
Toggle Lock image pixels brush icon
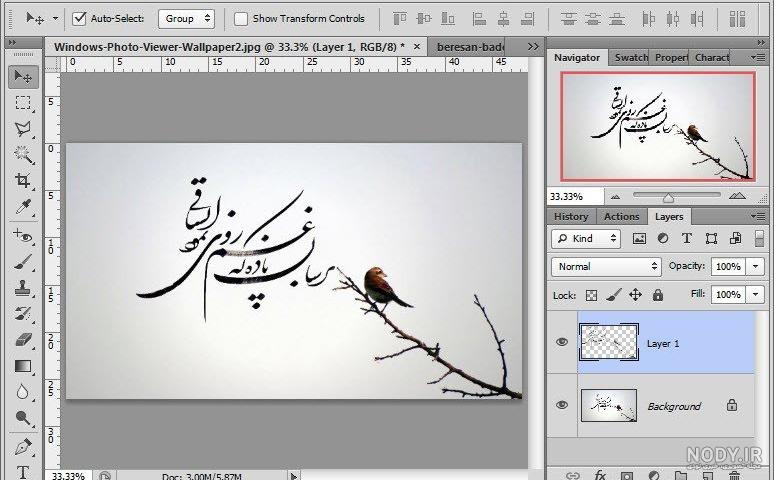[613, 295]
